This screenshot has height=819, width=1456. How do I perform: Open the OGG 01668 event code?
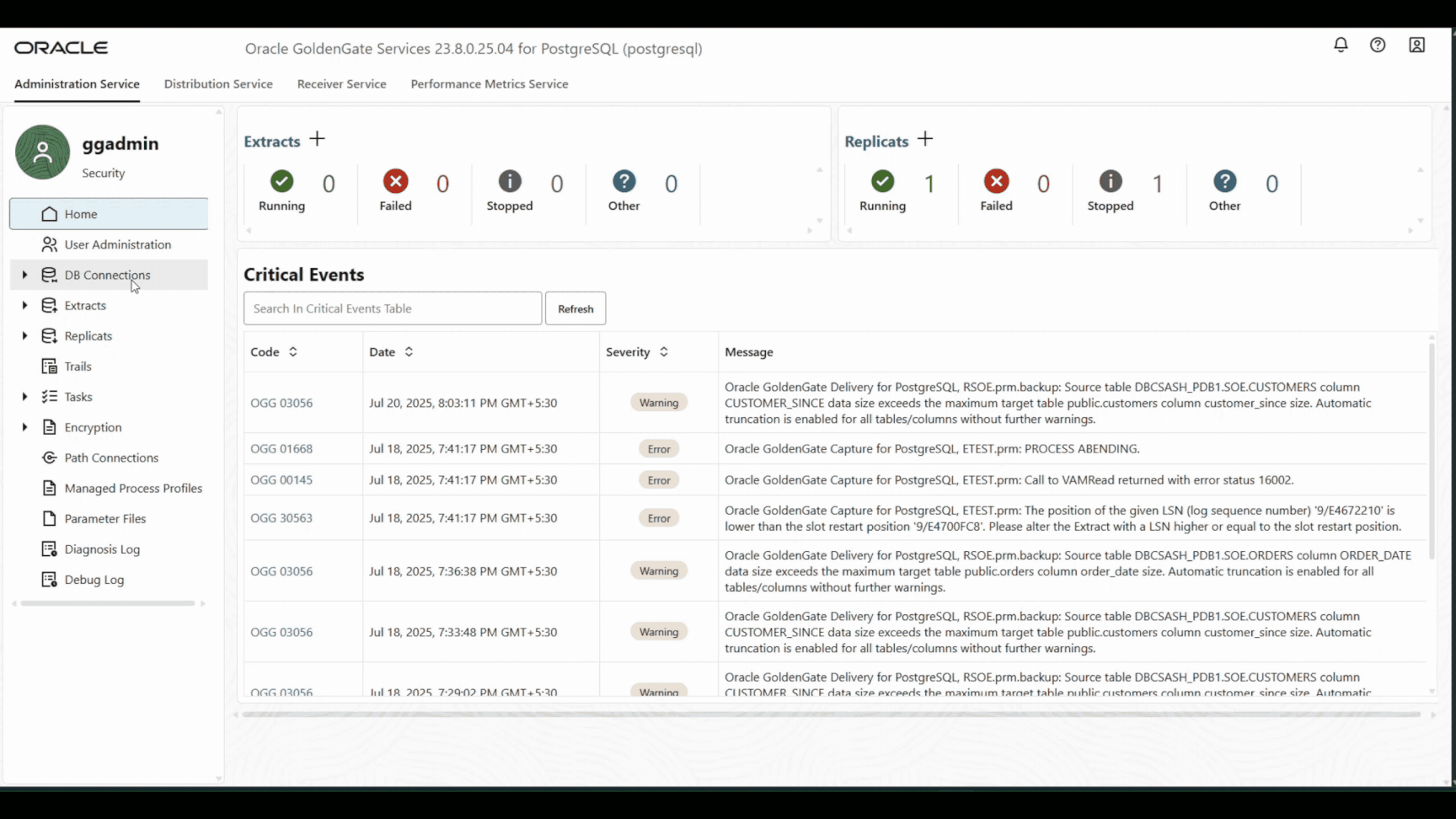pos(281,449)
